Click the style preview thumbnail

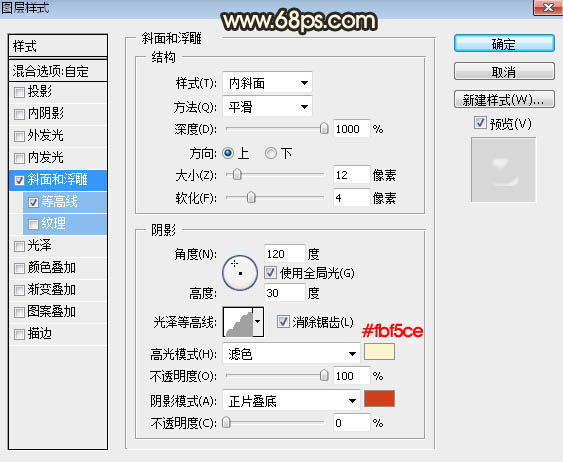[x=503, y=171]
